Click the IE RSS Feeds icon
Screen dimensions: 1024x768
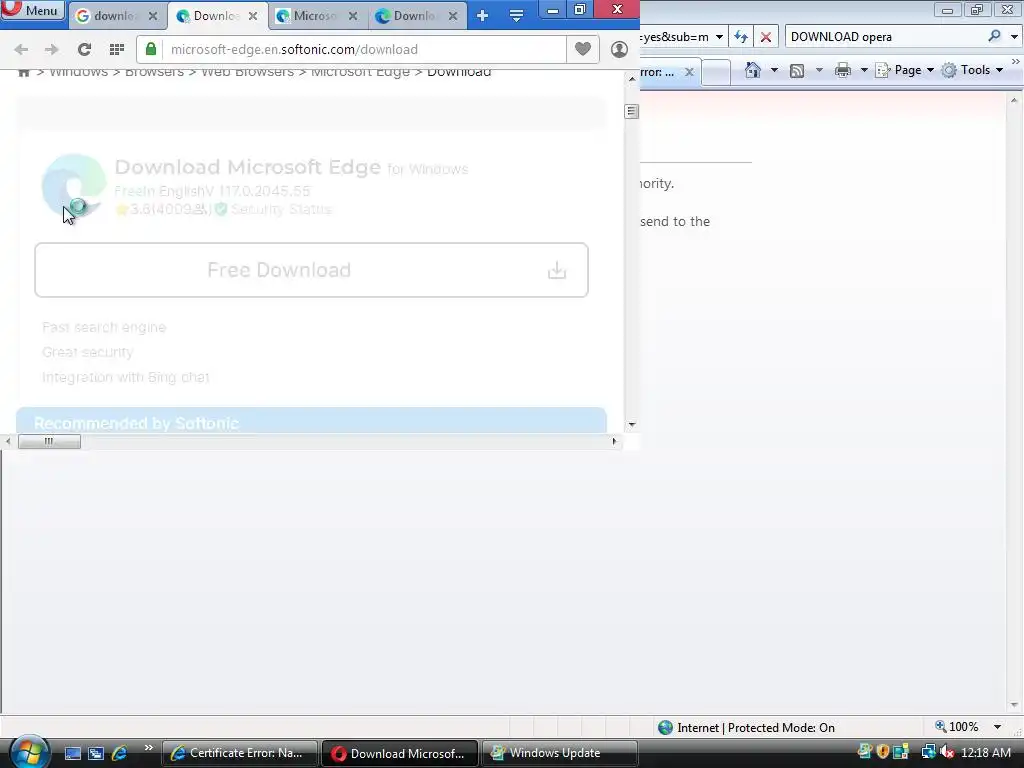797,71
